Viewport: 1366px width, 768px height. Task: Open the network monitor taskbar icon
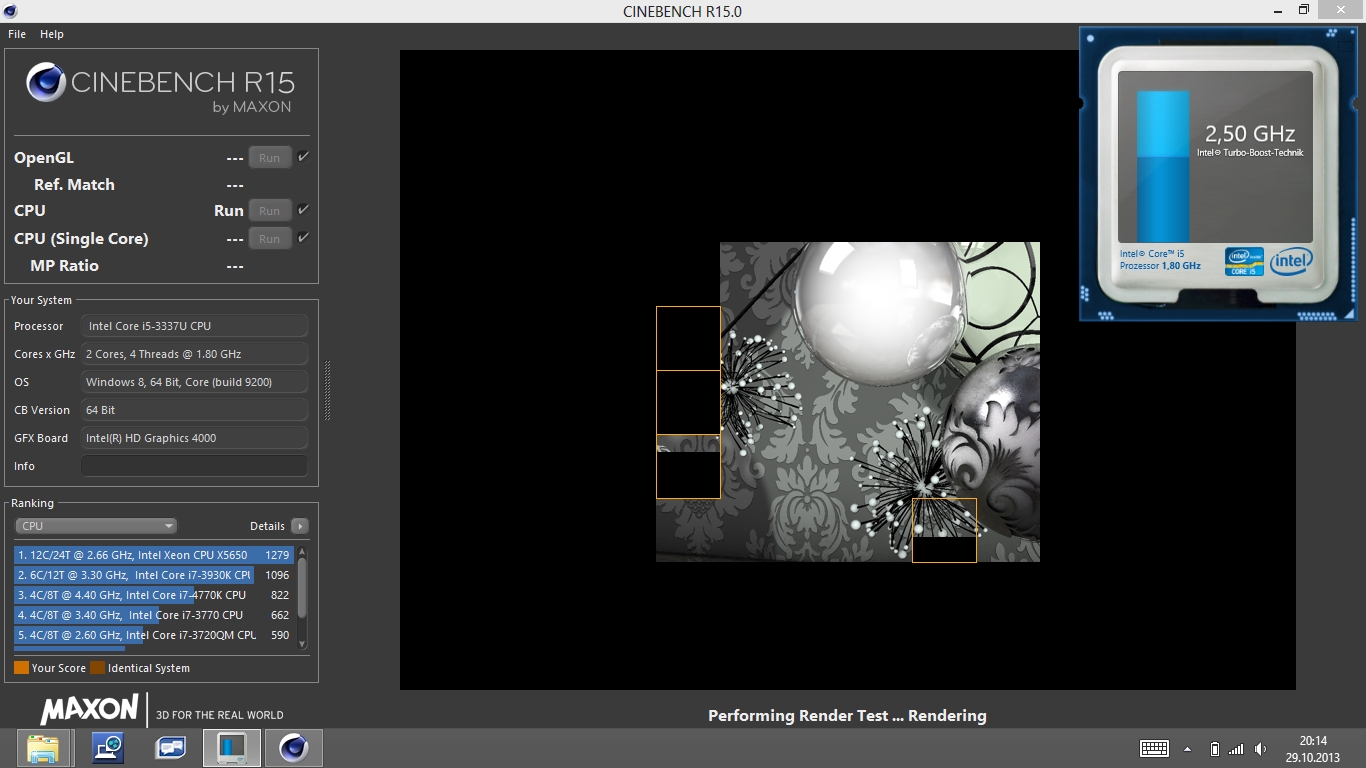click(x=107, y=748)
